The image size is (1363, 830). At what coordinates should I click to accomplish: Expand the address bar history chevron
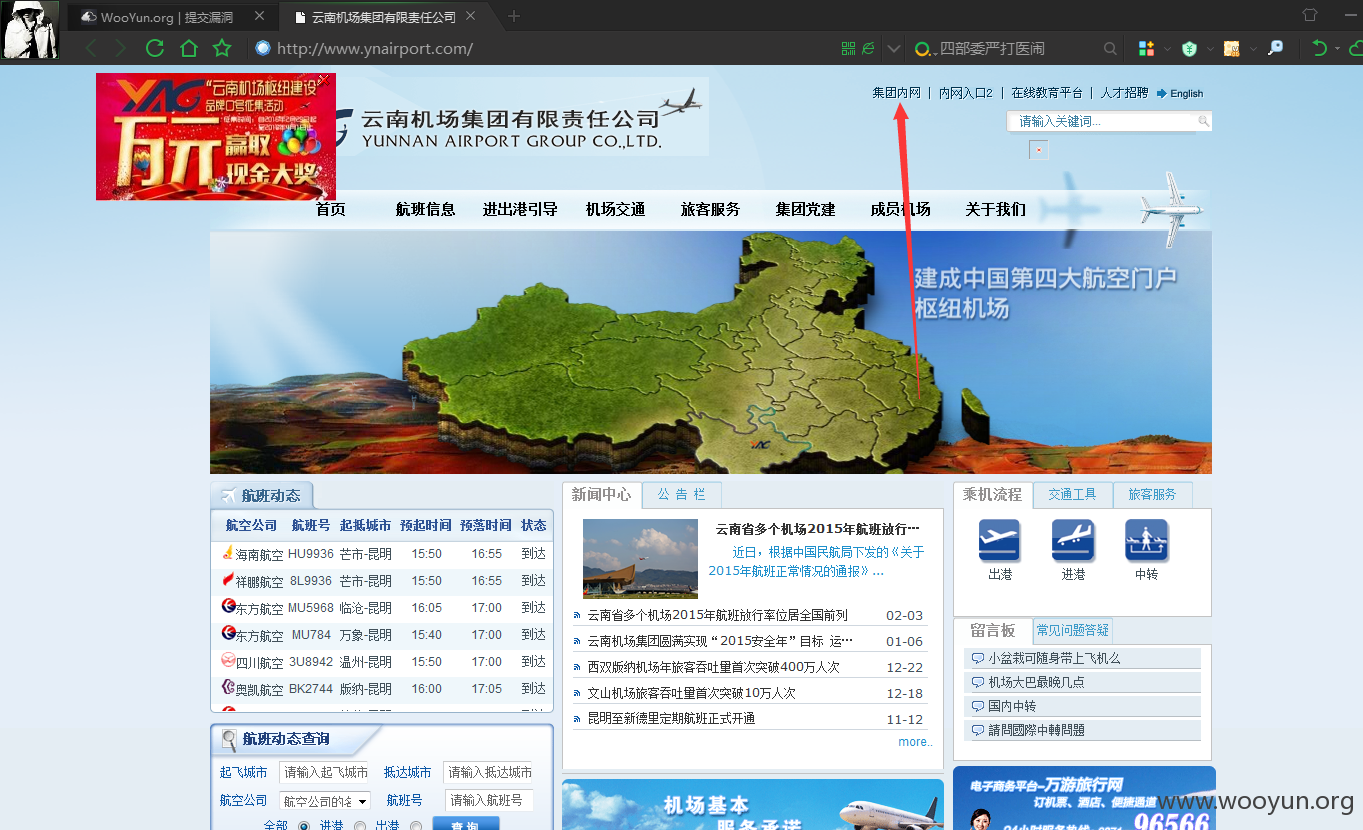click(x=894, y=48)
